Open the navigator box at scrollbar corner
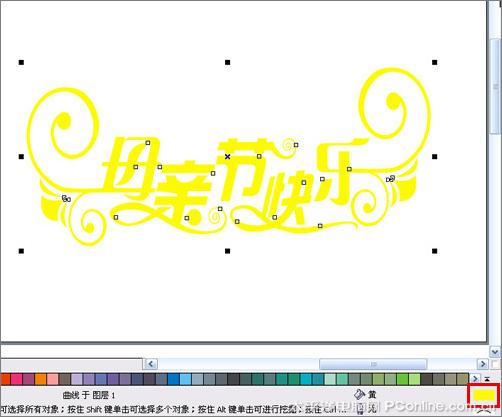This screenshot has width=502, height=417. point(495,364)
